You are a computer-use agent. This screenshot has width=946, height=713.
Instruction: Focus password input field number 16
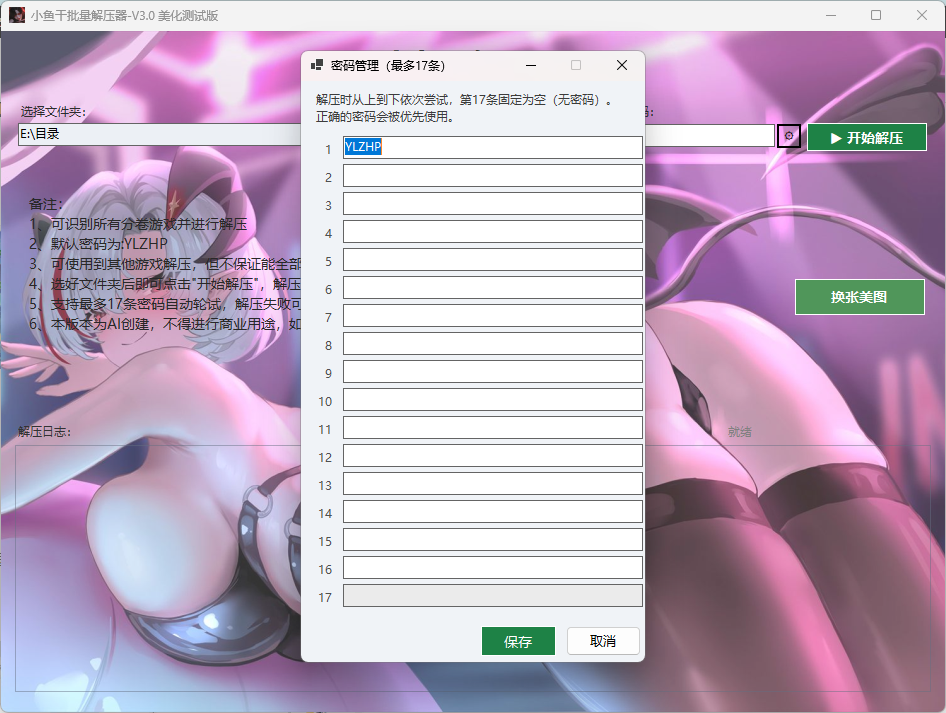(493, 568)
